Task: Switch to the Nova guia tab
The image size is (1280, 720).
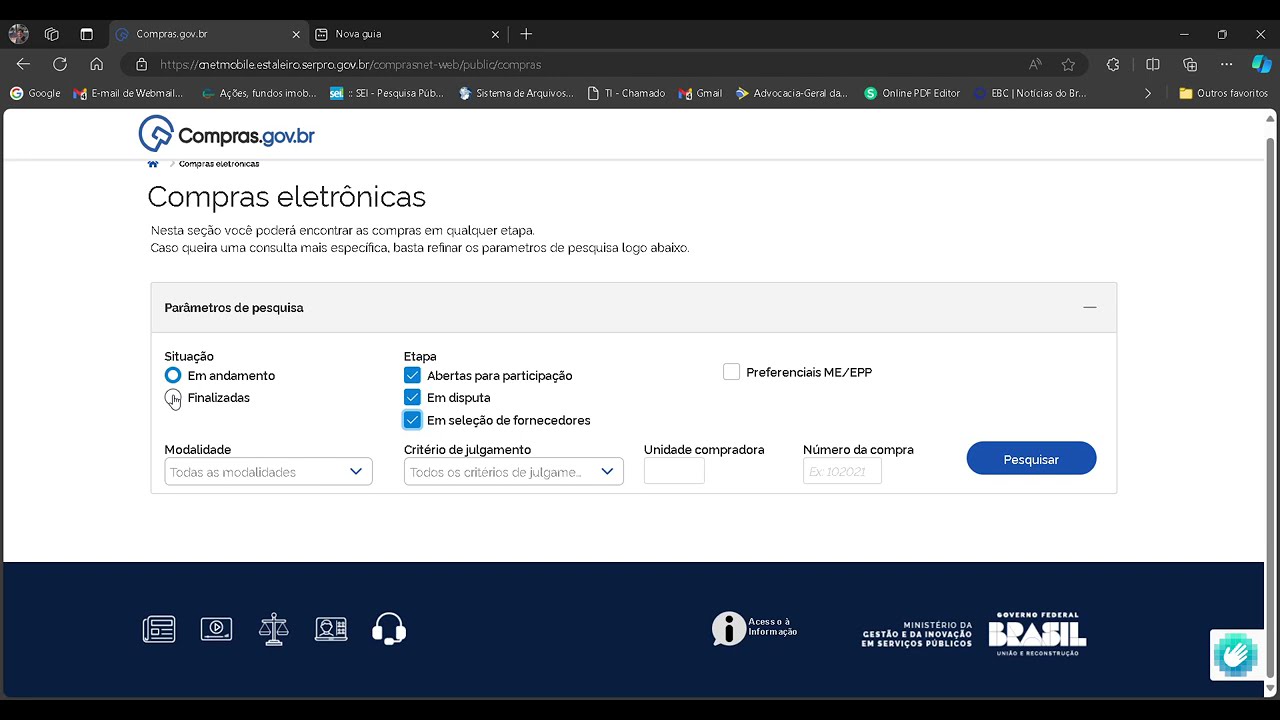Action: tap(407, 34)
